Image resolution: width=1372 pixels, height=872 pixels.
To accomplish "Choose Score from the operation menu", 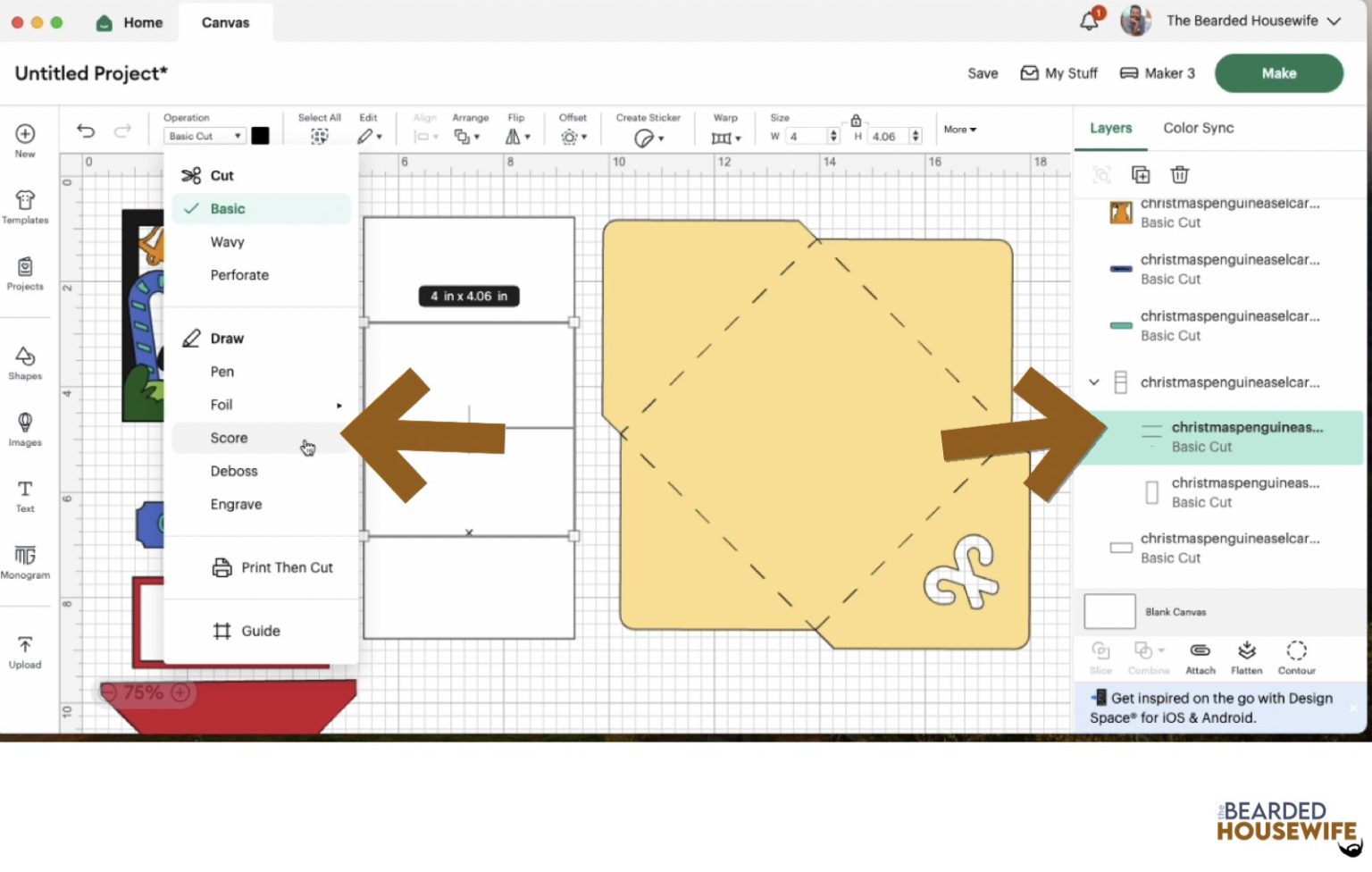I will [x=230, y=438].
